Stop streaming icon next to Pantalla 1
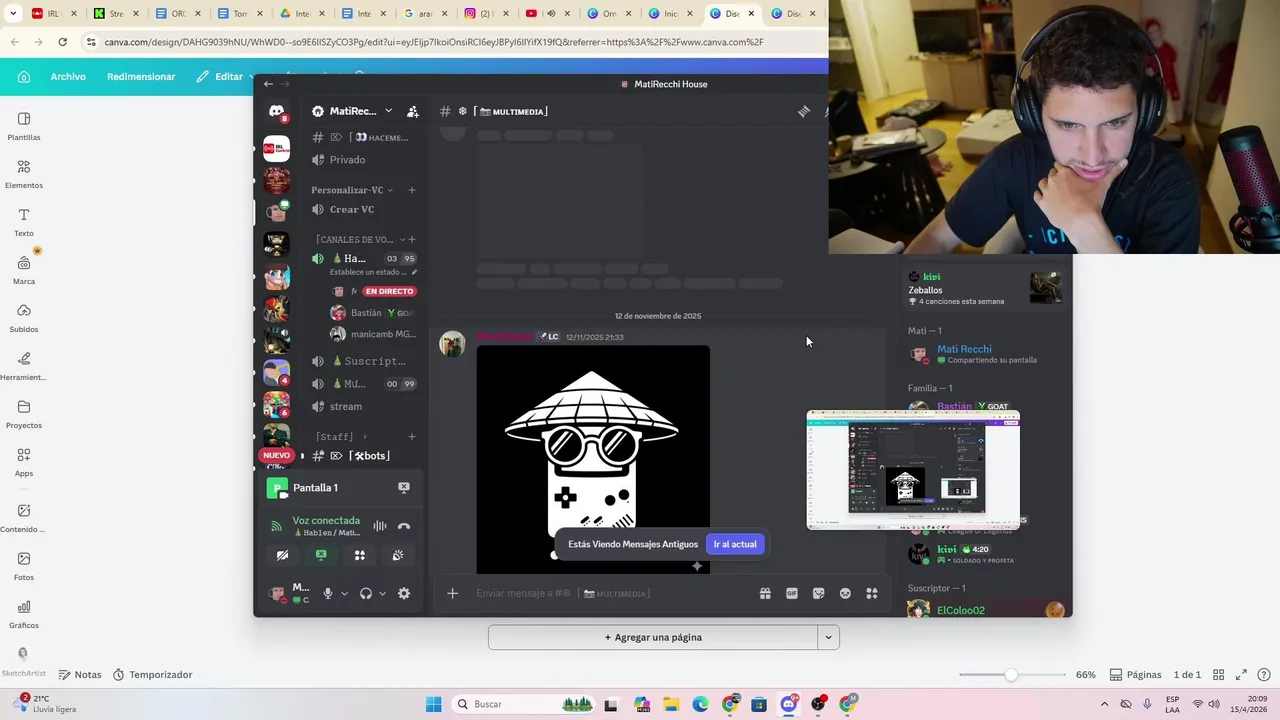 (x=404, y=487)
